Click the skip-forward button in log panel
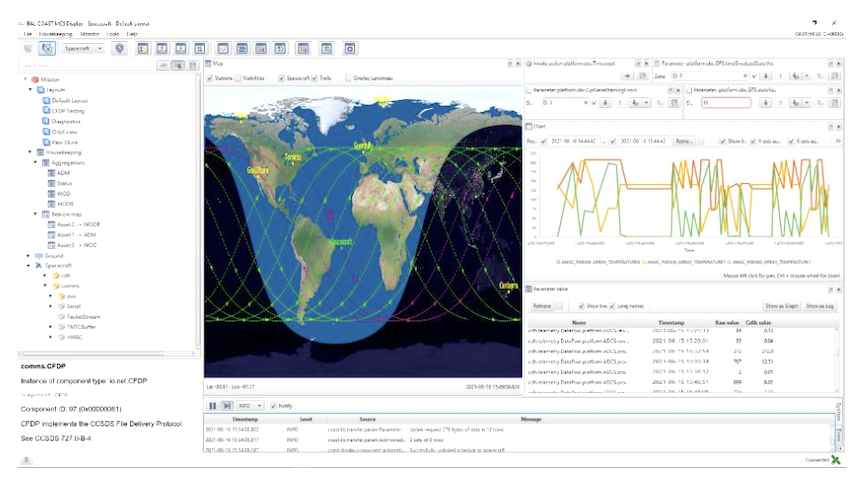Viewport: 864px width, 478px height. (228, 405)
